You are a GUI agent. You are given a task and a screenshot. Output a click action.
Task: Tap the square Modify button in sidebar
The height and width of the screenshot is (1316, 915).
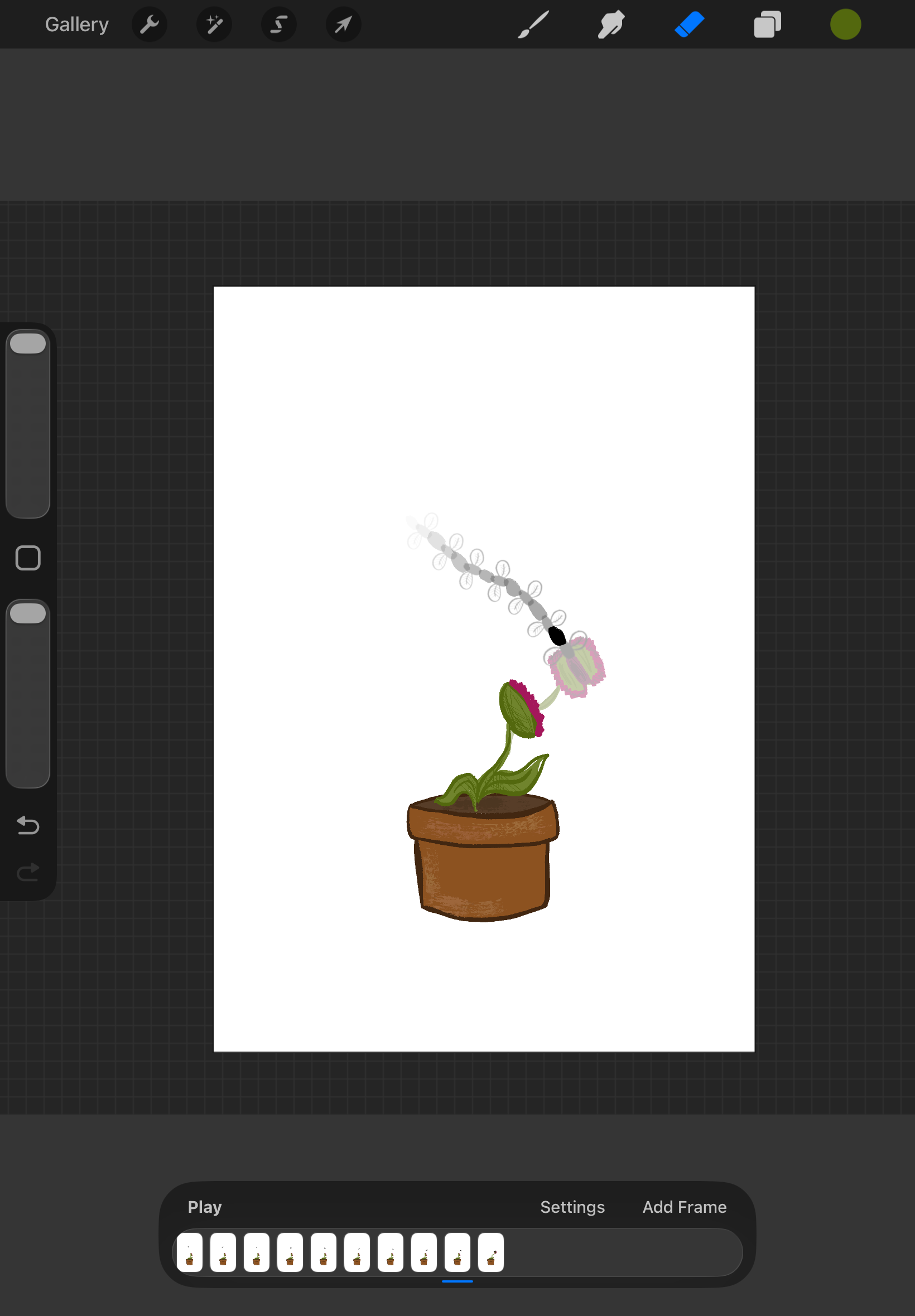coord(27,558)
